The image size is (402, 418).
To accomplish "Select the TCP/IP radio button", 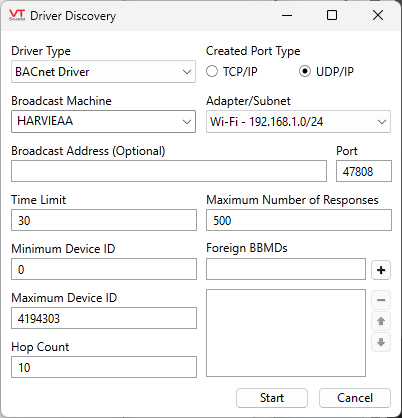I will click(x=212, y=71).
